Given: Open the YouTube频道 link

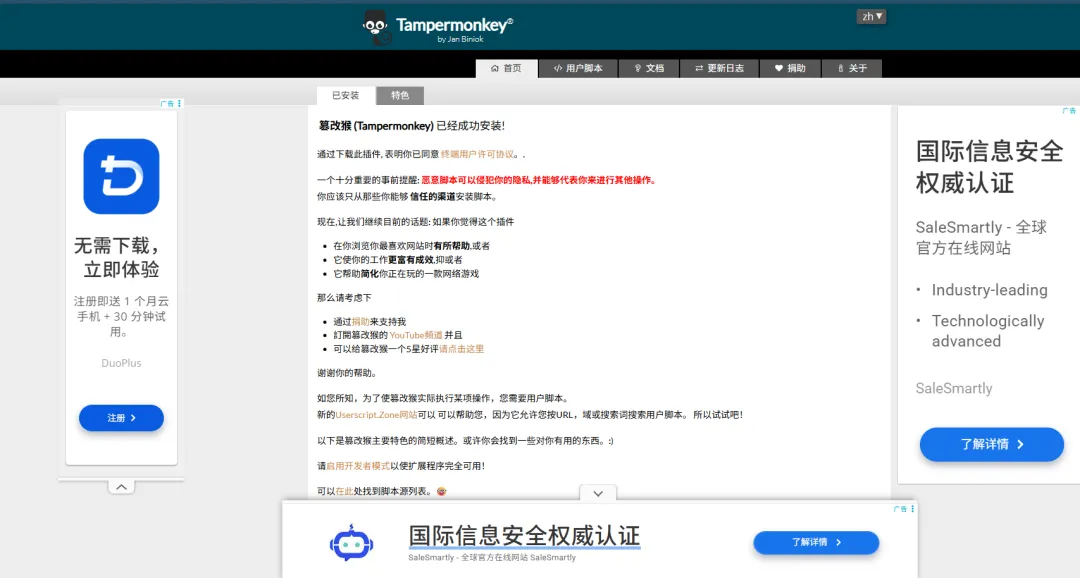Looking at the screenshot, I should point(416,336).
